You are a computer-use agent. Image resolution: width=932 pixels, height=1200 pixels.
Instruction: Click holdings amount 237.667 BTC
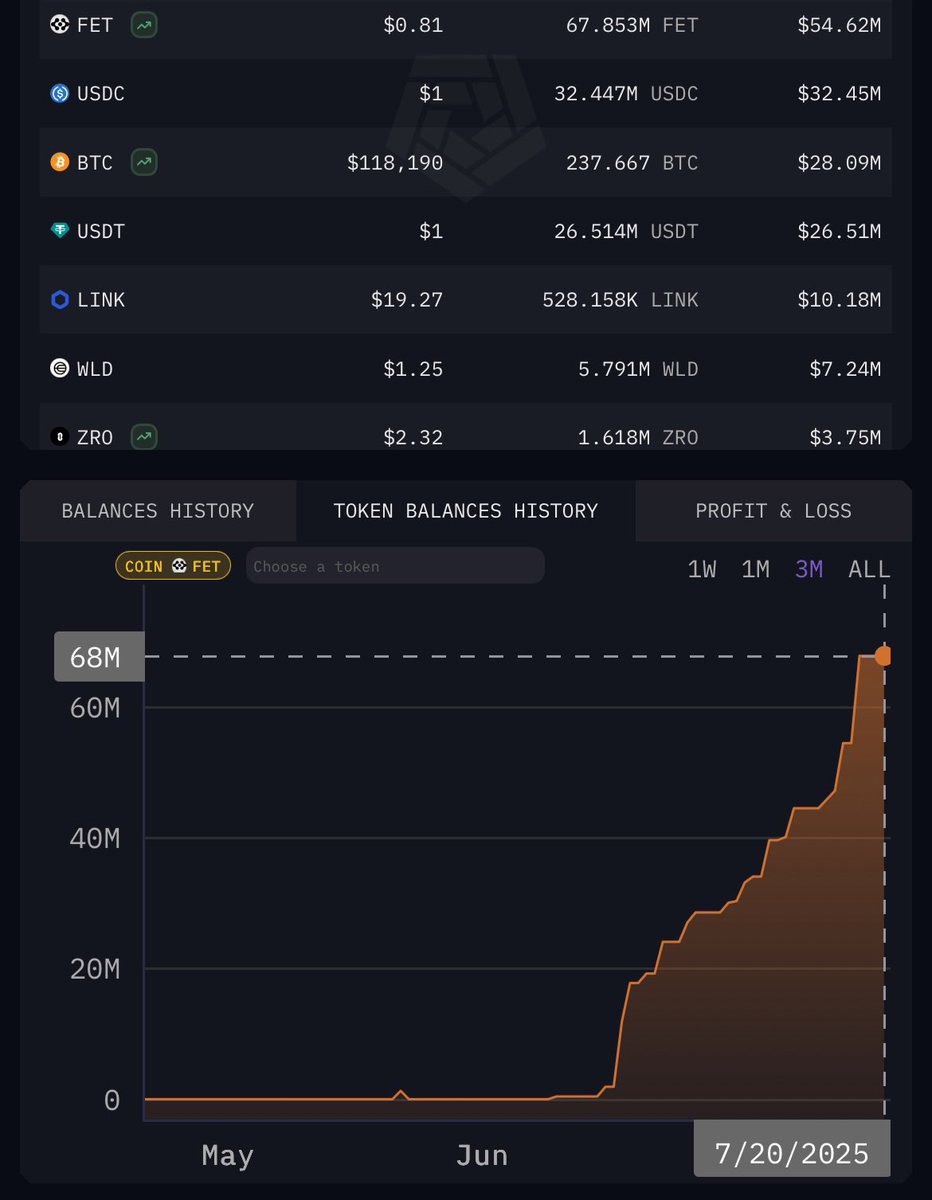click(632, 162)
